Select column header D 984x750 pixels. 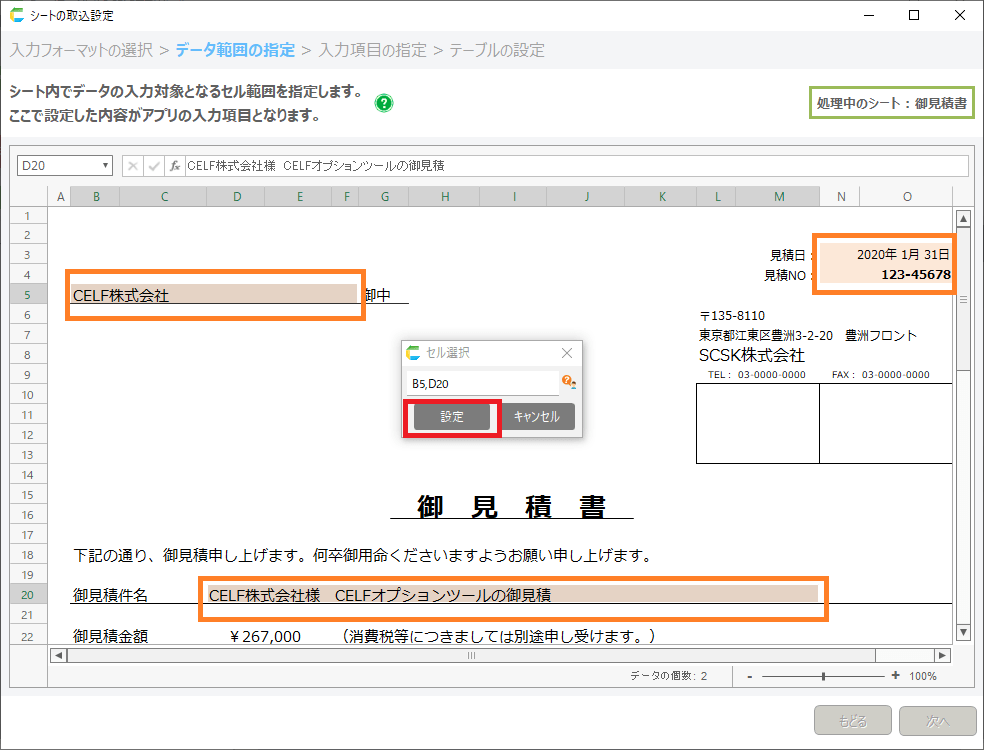pos(237,197)
